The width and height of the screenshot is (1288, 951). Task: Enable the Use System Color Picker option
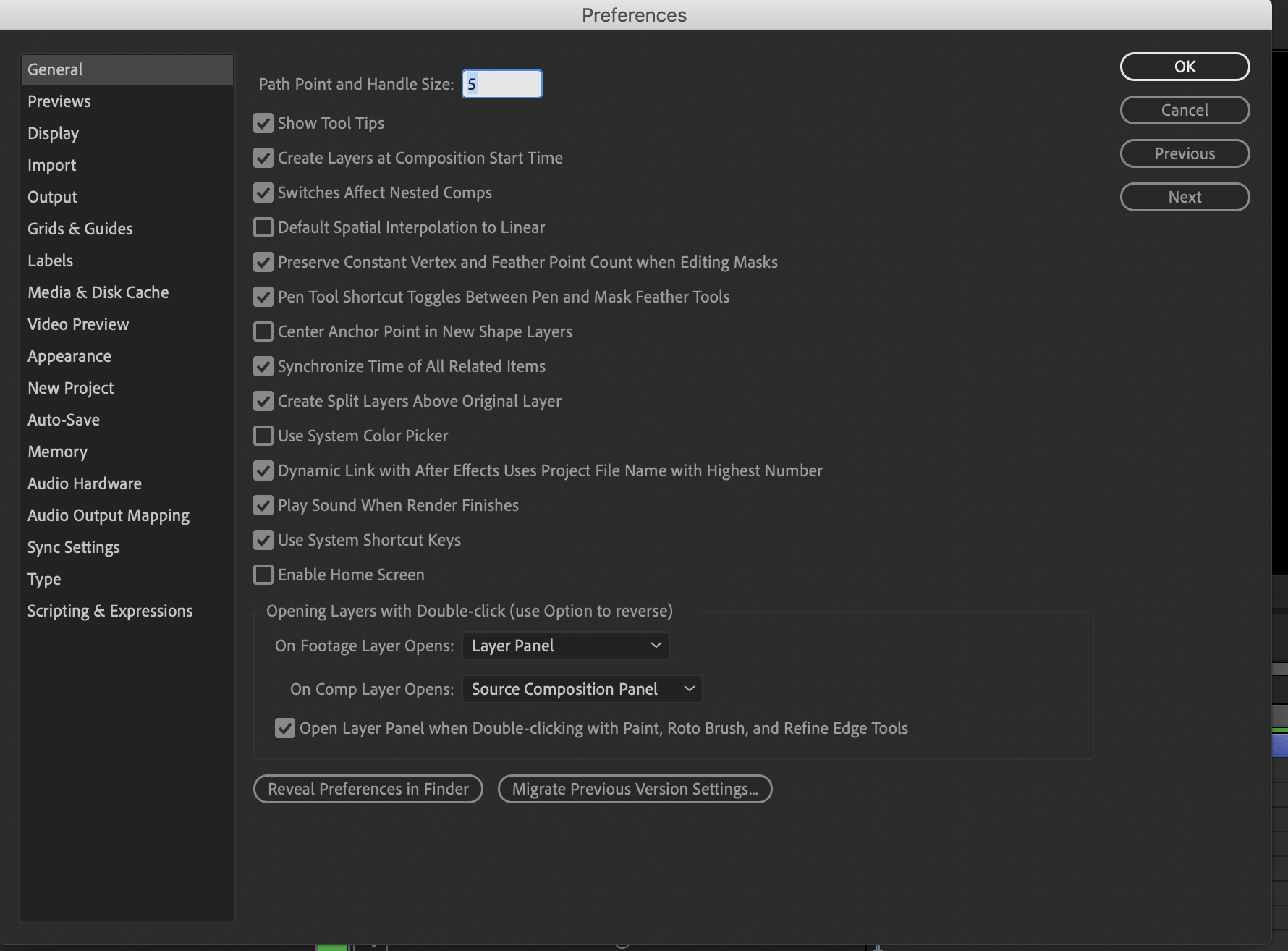pyautogui.click(x=263, y=436)
